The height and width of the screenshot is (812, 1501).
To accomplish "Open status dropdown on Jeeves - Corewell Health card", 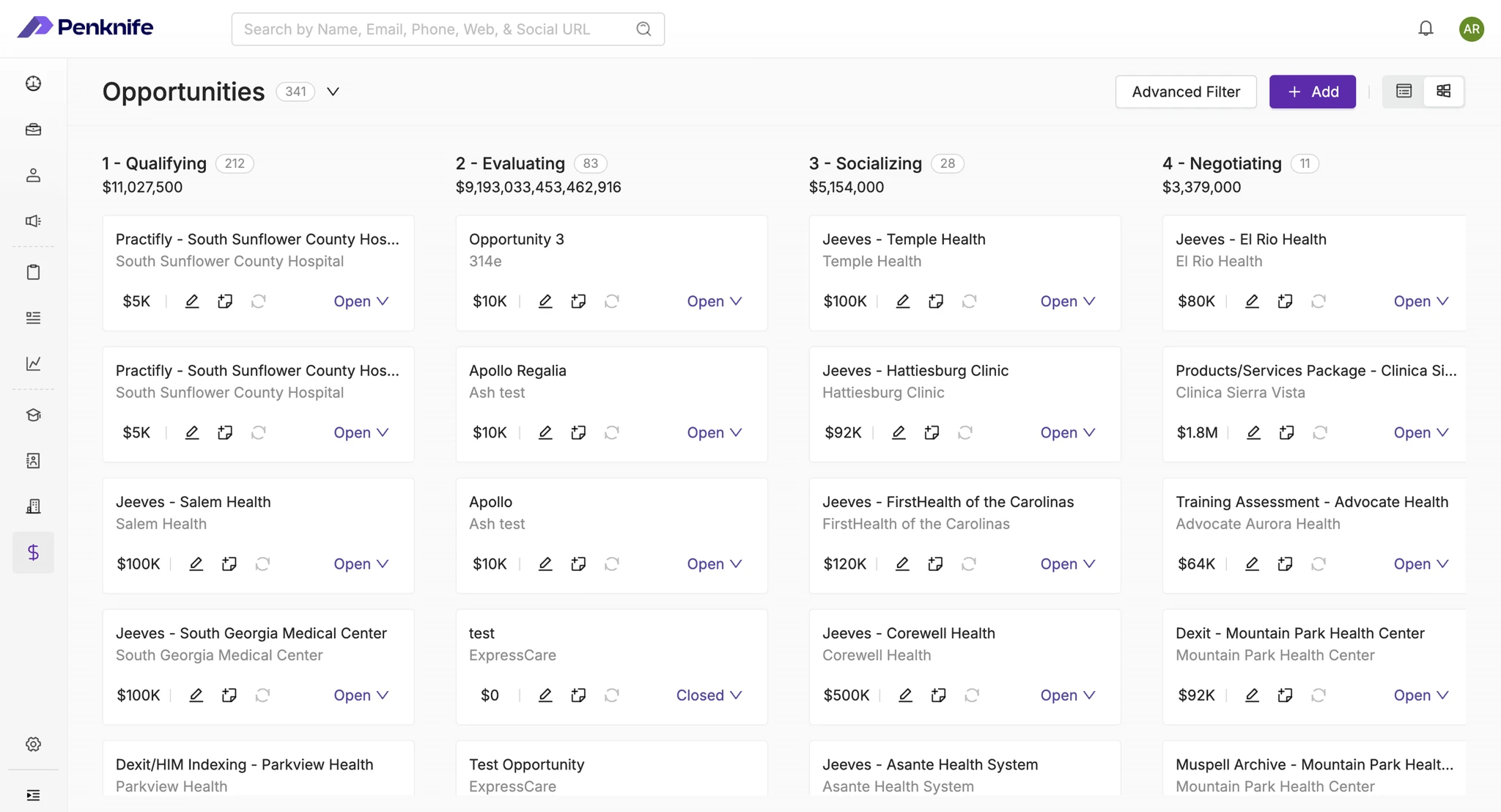I will tap(1067, 695).
